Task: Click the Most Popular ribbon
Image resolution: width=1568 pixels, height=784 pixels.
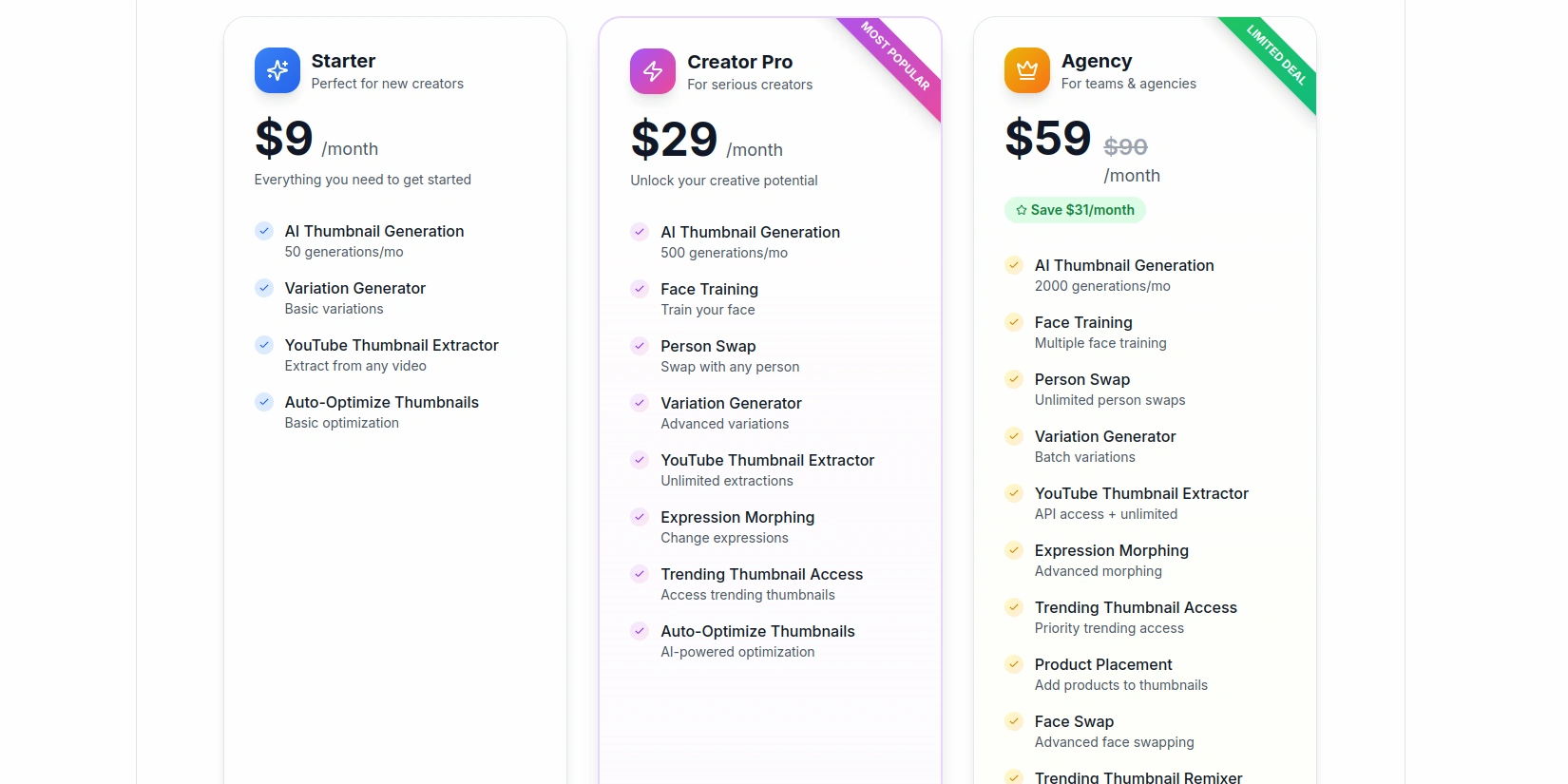Action: coord(895,57)
